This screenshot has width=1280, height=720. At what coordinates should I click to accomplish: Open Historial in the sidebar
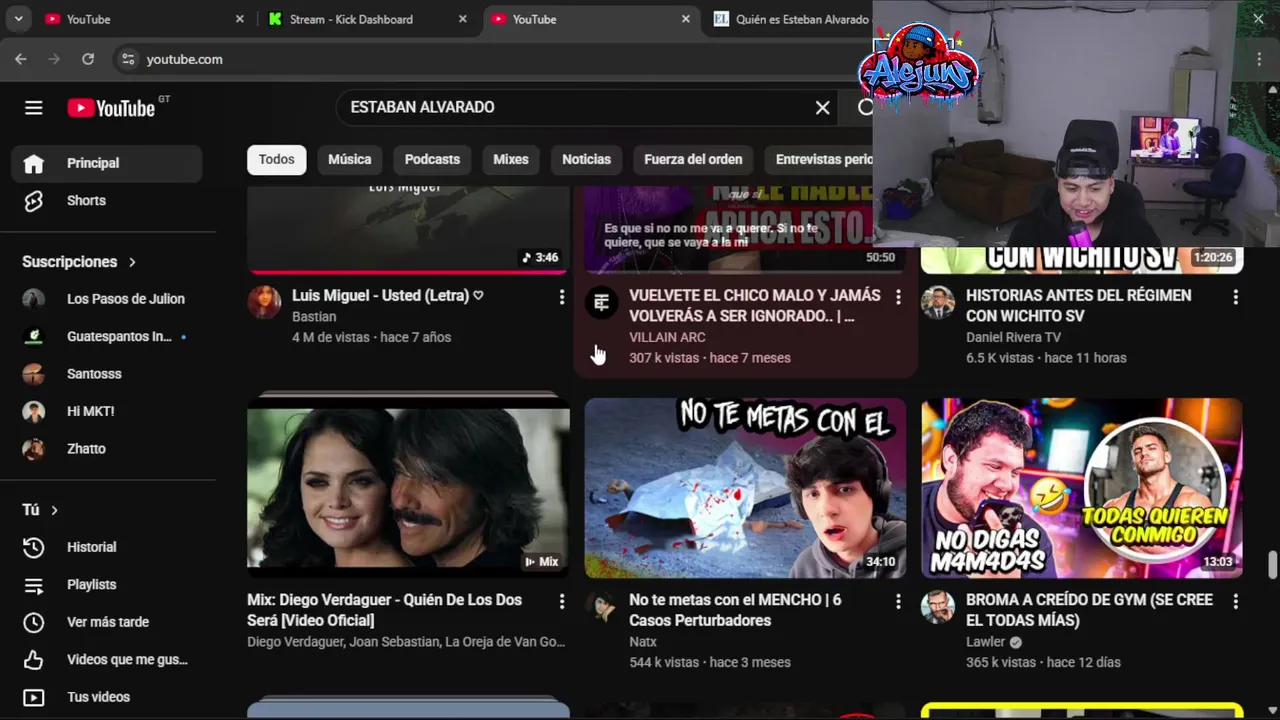coord(106,547)
